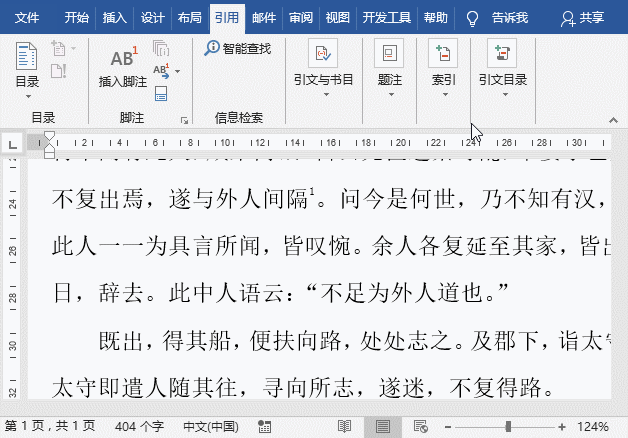
Task: Click the text 既出，得其船
Action: [164, 341]
